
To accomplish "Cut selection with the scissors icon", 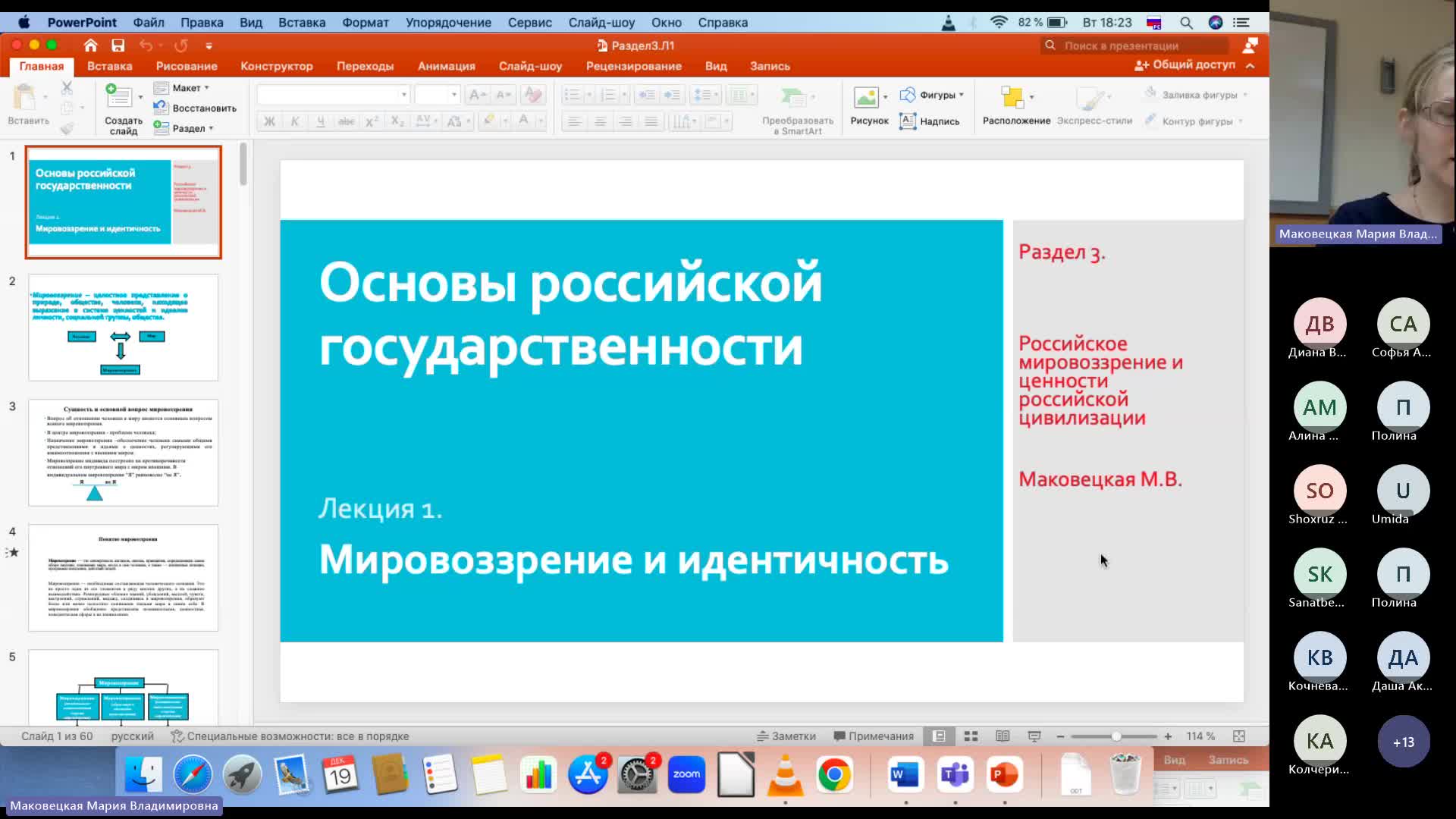I will pos(67,88).
